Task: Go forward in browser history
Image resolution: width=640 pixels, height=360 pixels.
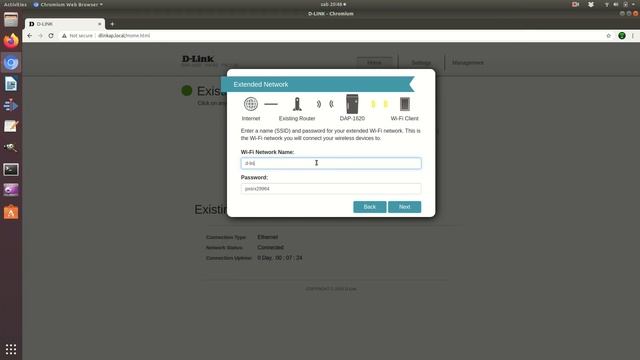Action: pyautogui.click(x=40, y=36)
